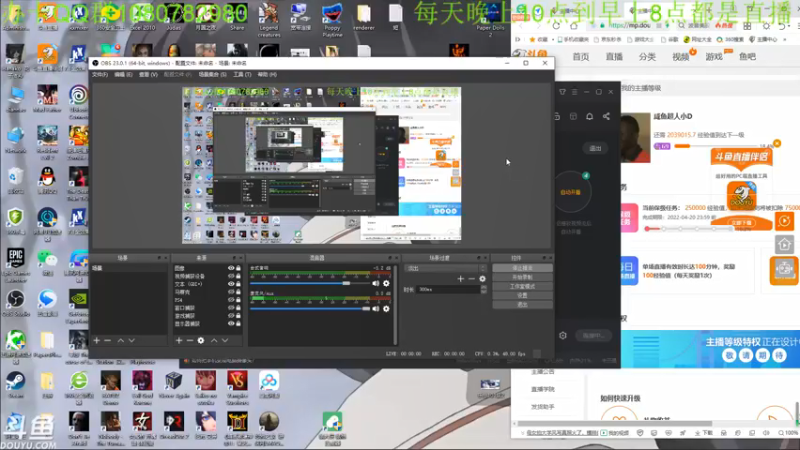Open the 工具(T) menu in OBS
The width and height of the screenshot is (800, 450).
point(242,74)
